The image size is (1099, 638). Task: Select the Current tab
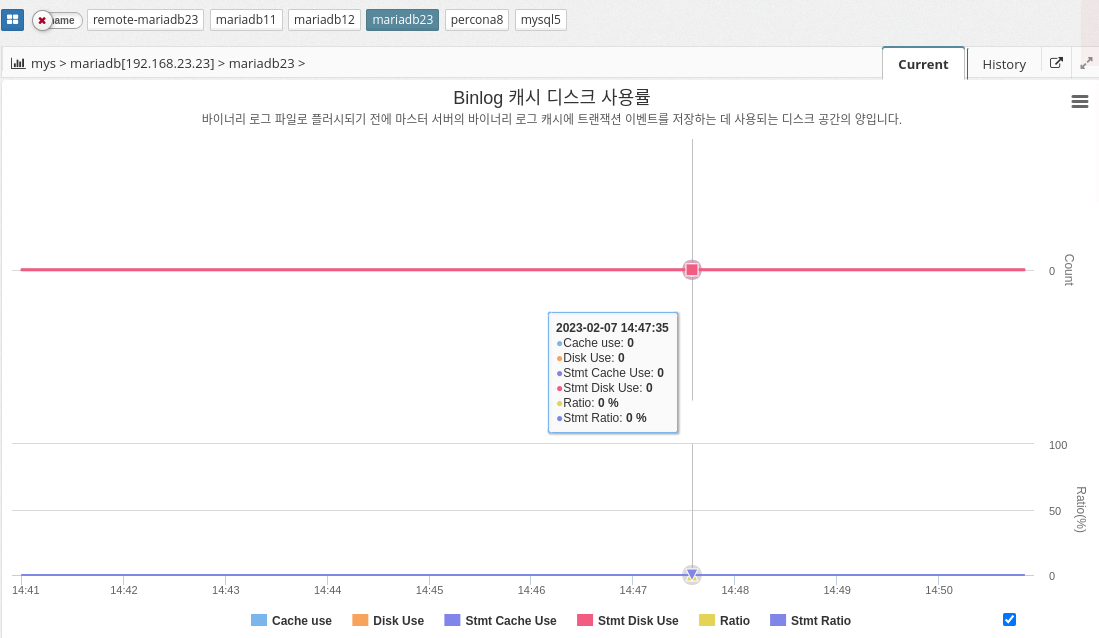[x=922, y=64]
